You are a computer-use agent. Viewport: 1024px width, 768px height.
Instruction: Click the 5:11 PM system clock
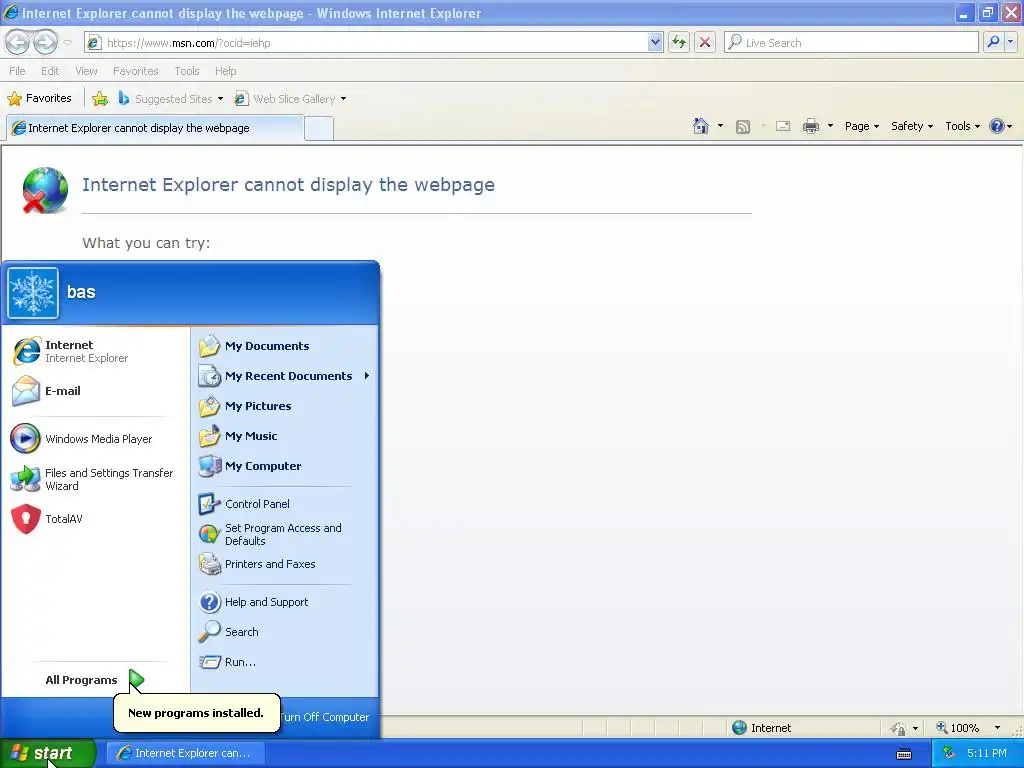tap(987, 753)
